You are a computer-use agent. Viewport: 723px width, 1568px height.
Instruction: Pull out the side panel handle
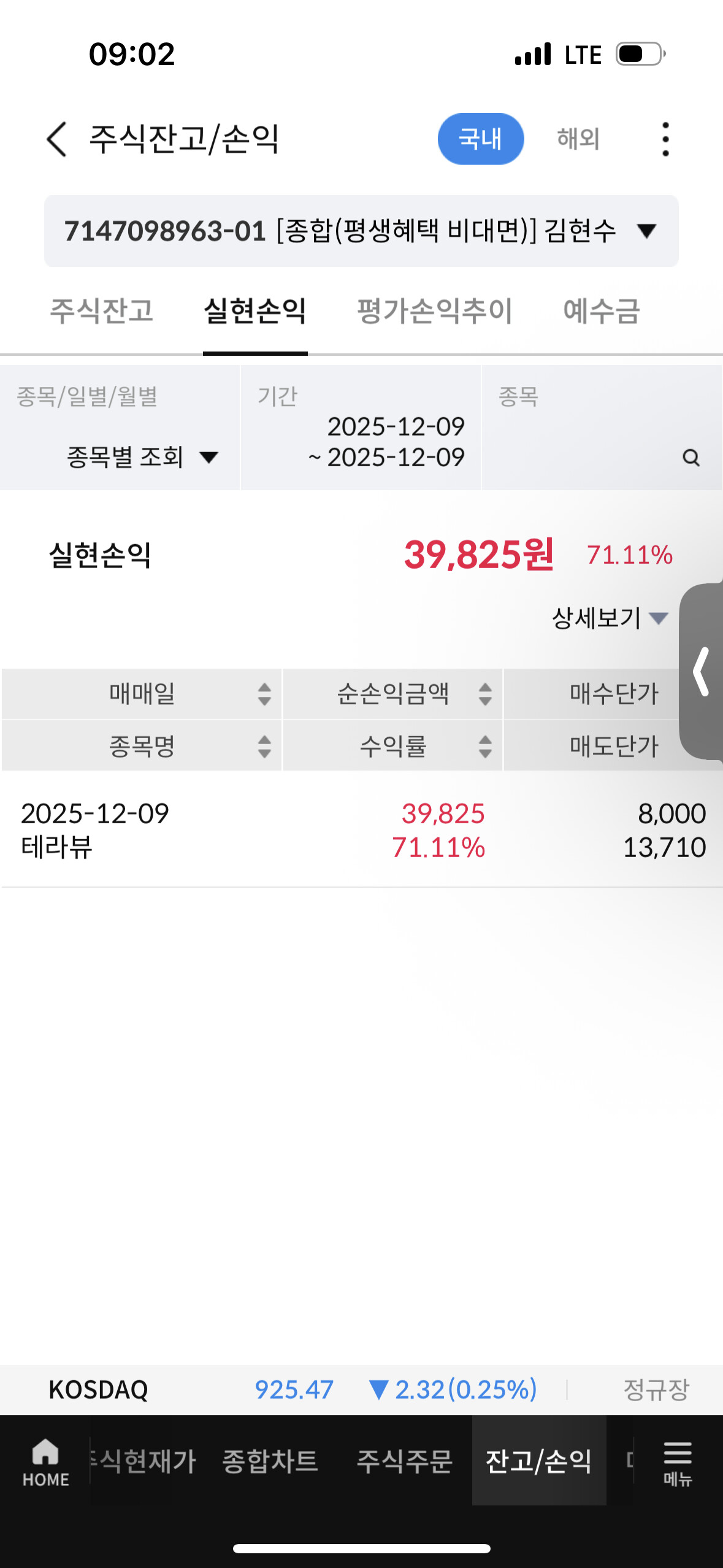(702, 671)
